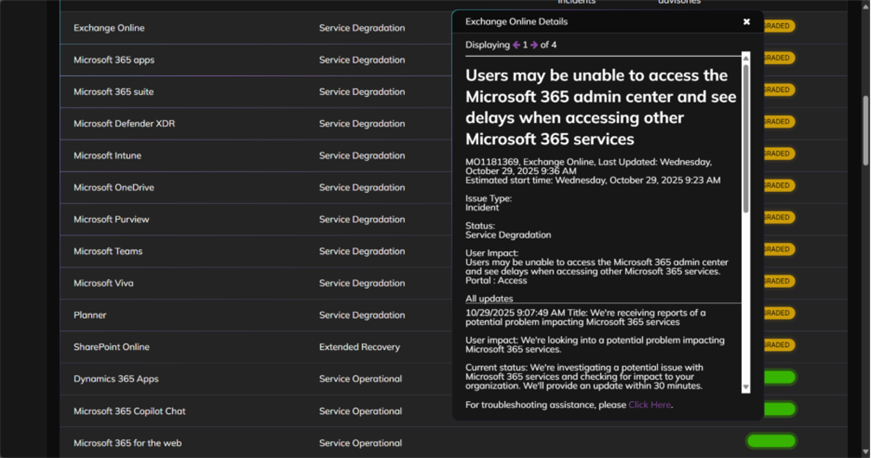
Task: Click Service Degradation status for Microsoft Viva
Action: (x=362, y=283)
